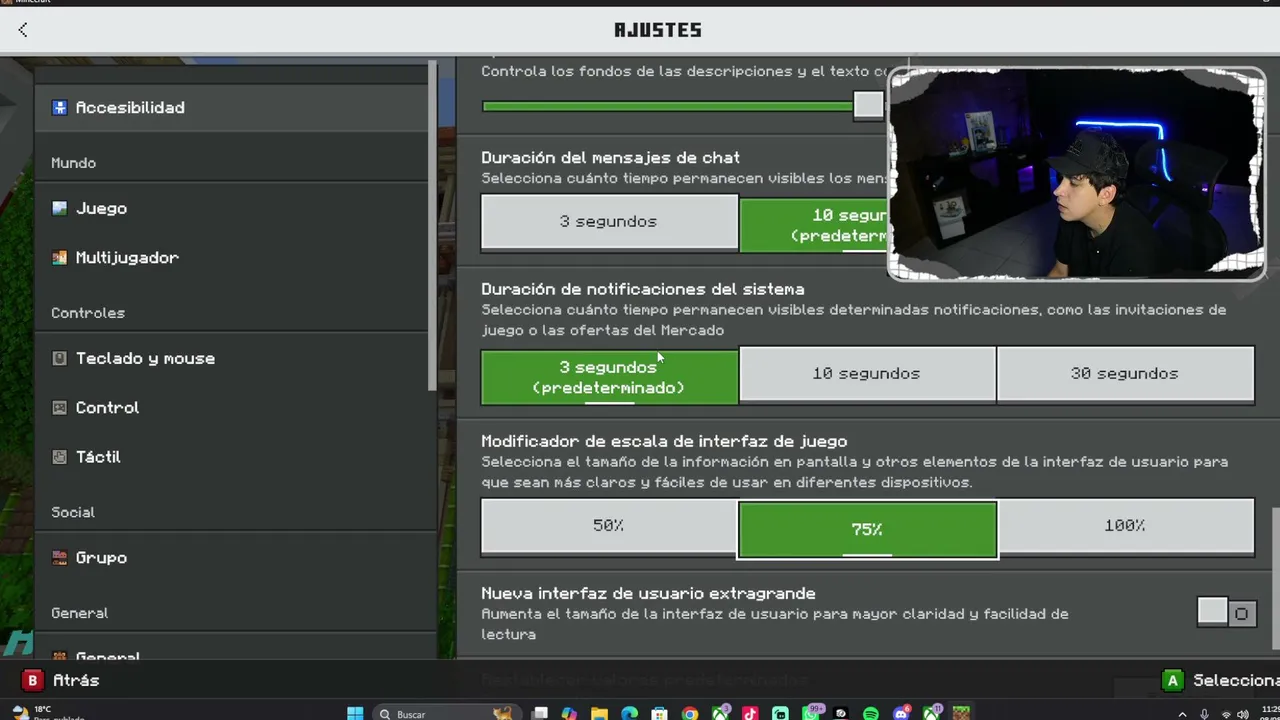Set interface scale modifier to 100%
The image size is (1280, 720).
tap(1125, 526)
